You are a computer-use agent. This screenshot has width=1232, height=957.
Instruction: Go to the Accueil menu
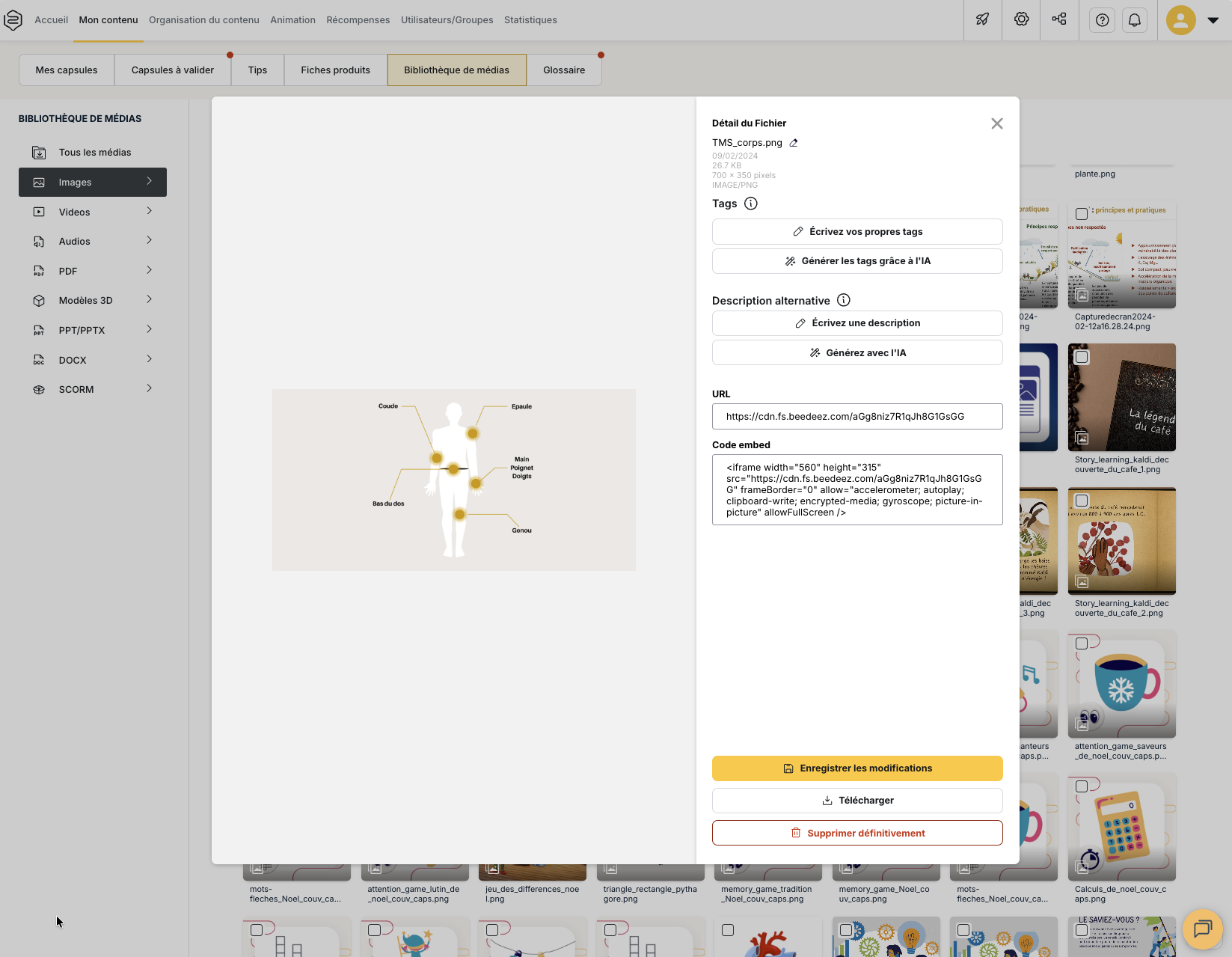pos(51,20)
